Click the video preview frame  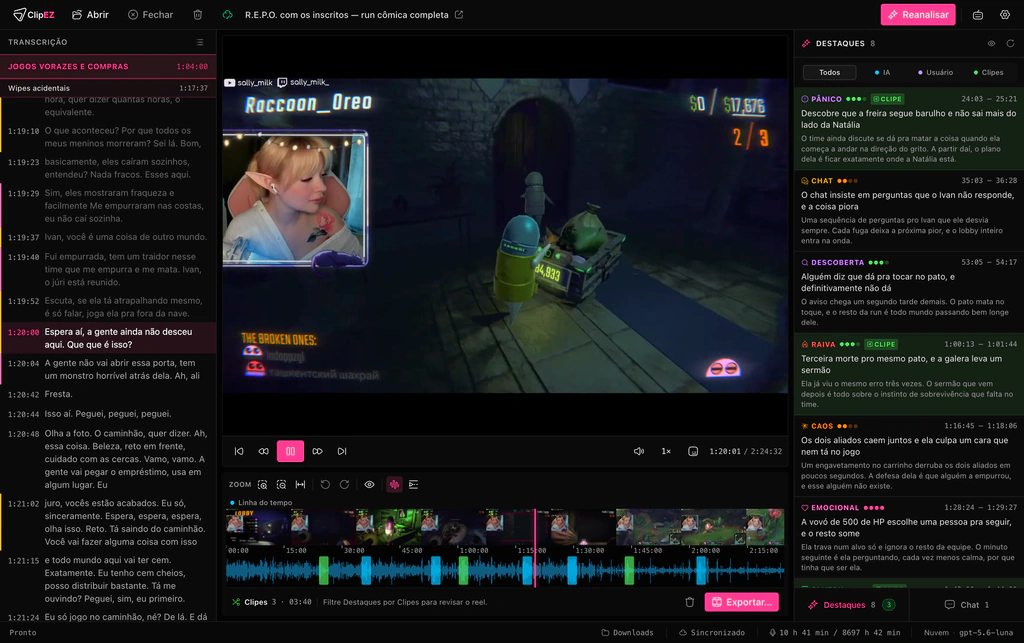505,236
